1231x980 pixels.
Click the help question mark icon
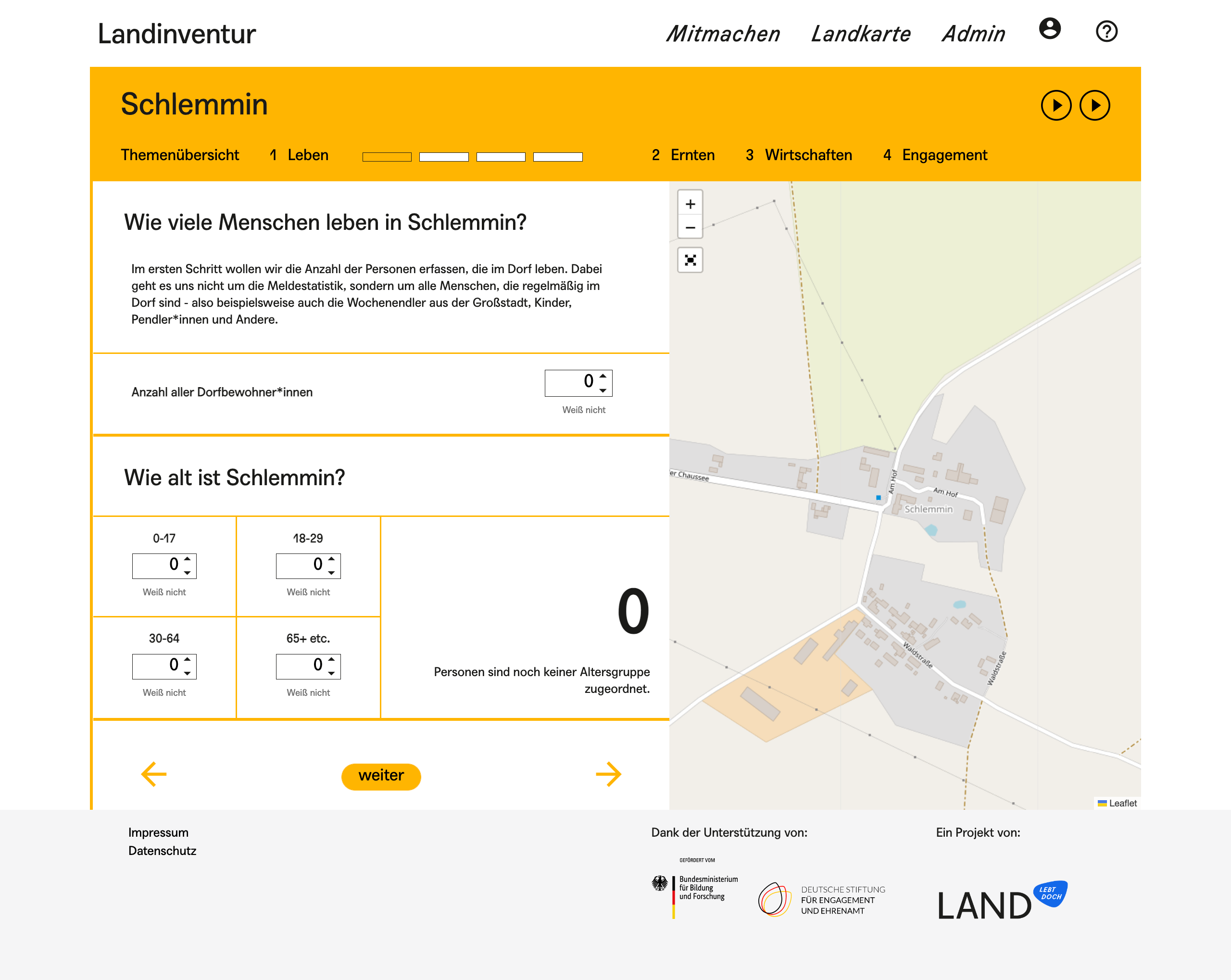coord(1106,31)
